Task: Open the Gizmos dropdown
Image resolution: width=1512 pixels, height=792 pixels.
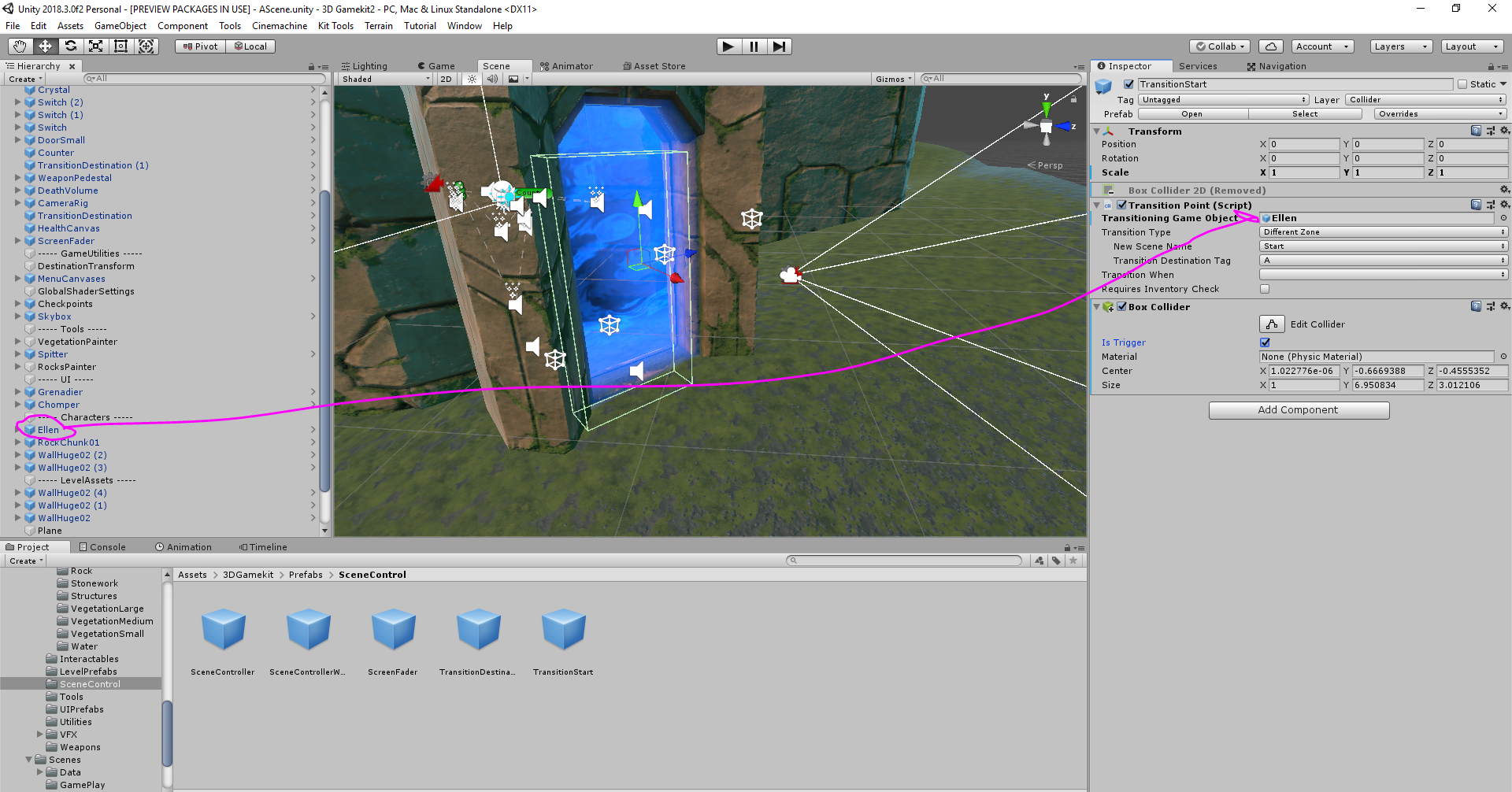Action: (893, 79)
